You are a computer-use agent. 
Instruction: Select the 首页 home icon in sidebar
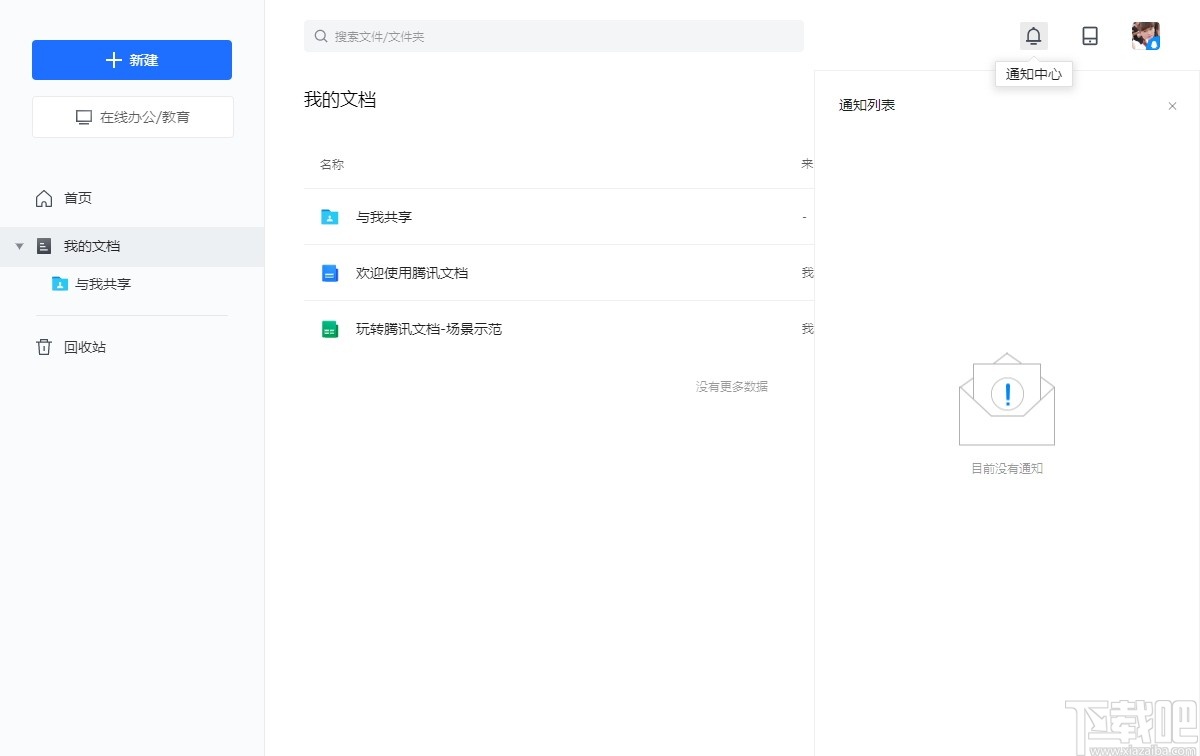44,197
